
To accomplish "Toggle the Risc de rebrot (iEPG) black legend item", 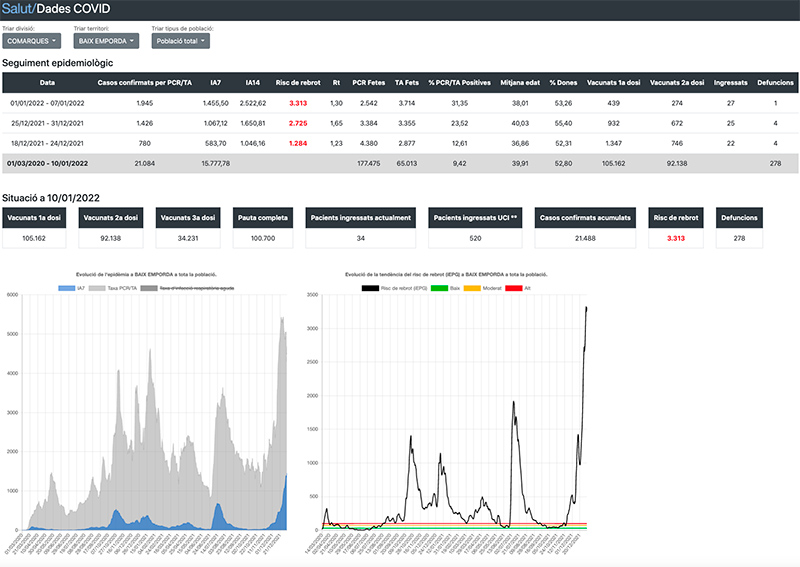I will [x=394, y=288].
